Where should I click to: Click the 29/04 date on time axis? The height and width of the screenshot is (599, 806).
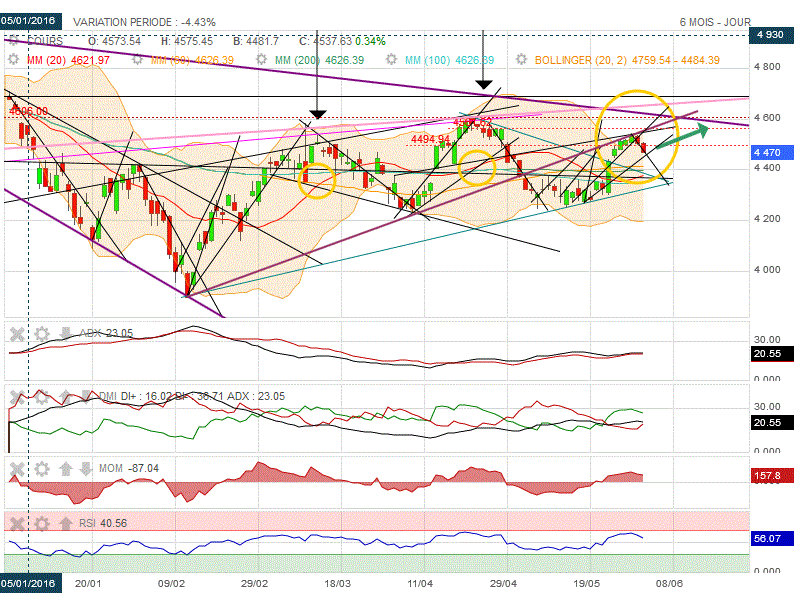pyautogui.click(x=503, y=584)
